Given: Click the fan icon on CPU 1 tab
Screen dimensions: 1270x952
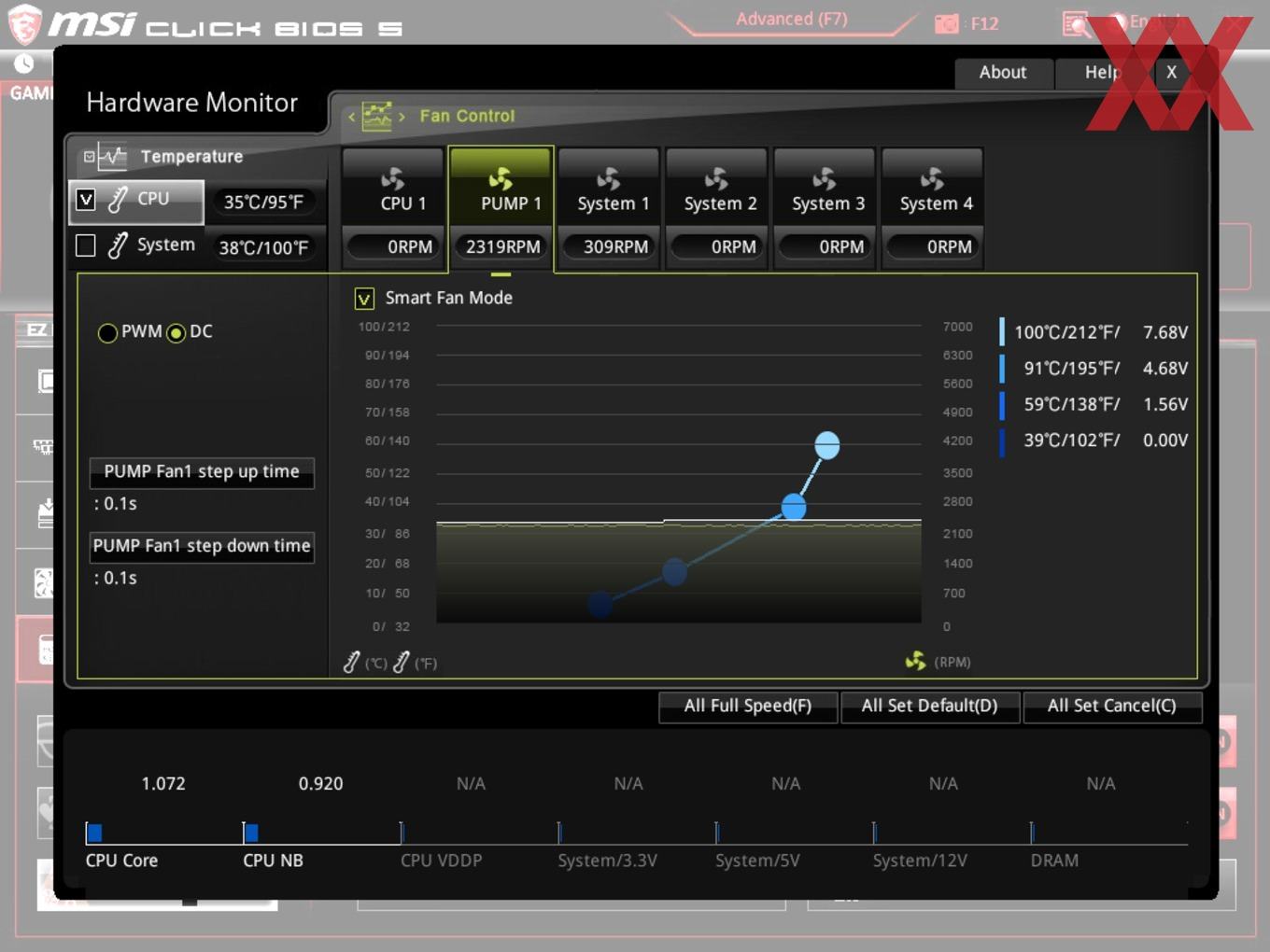Looking at the screenshot, I should (x=393, y=178).
